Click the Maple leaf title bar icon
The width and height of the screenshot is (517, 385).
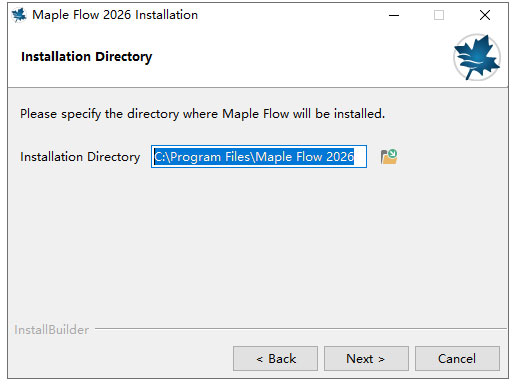pos(19,15)
